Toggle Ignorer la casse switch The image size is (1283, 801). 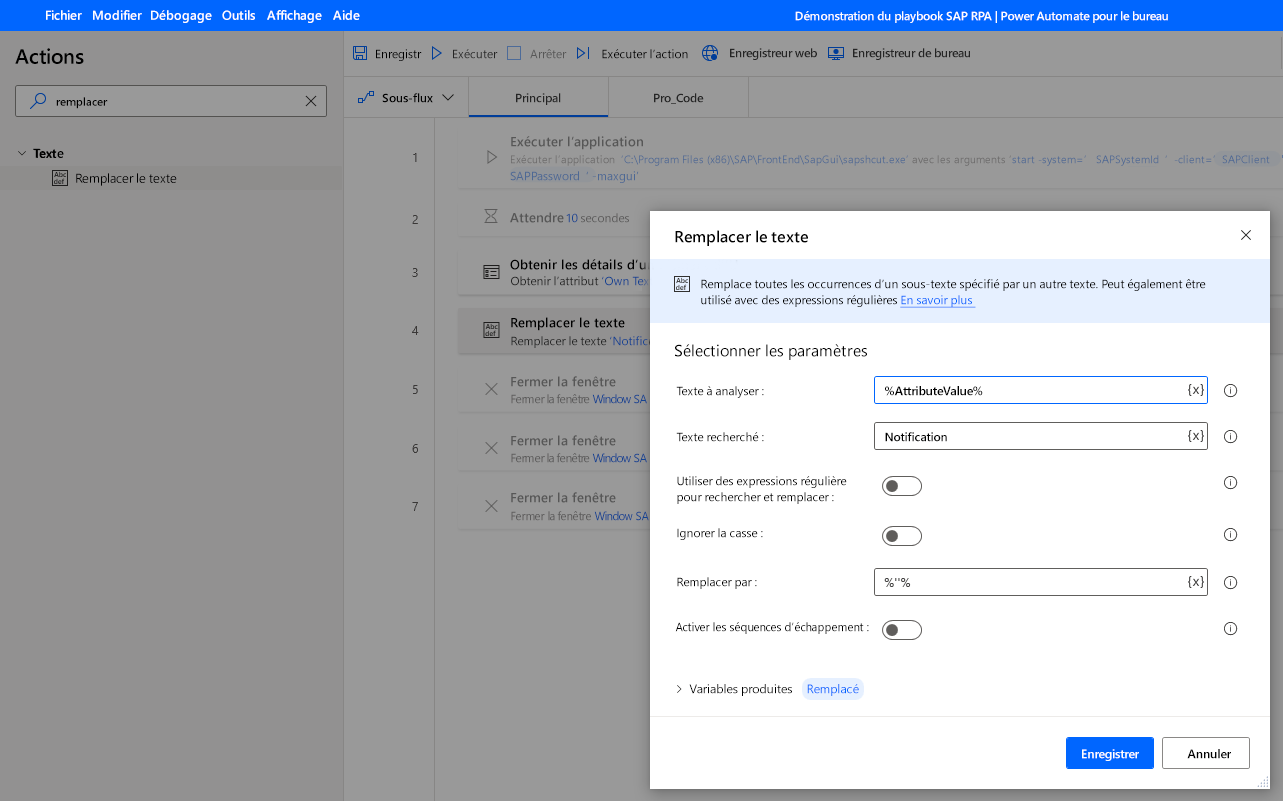(901, 536)
